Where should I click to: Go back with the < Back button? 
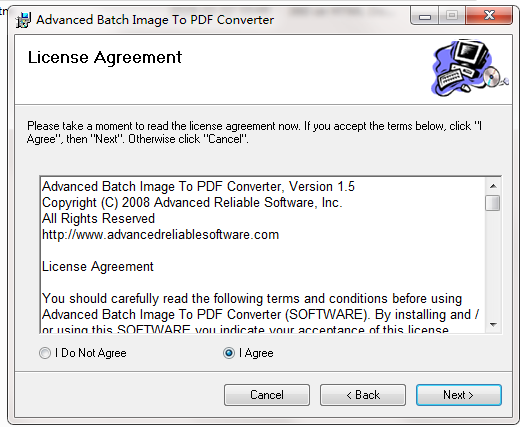click(x=363, y=395)
